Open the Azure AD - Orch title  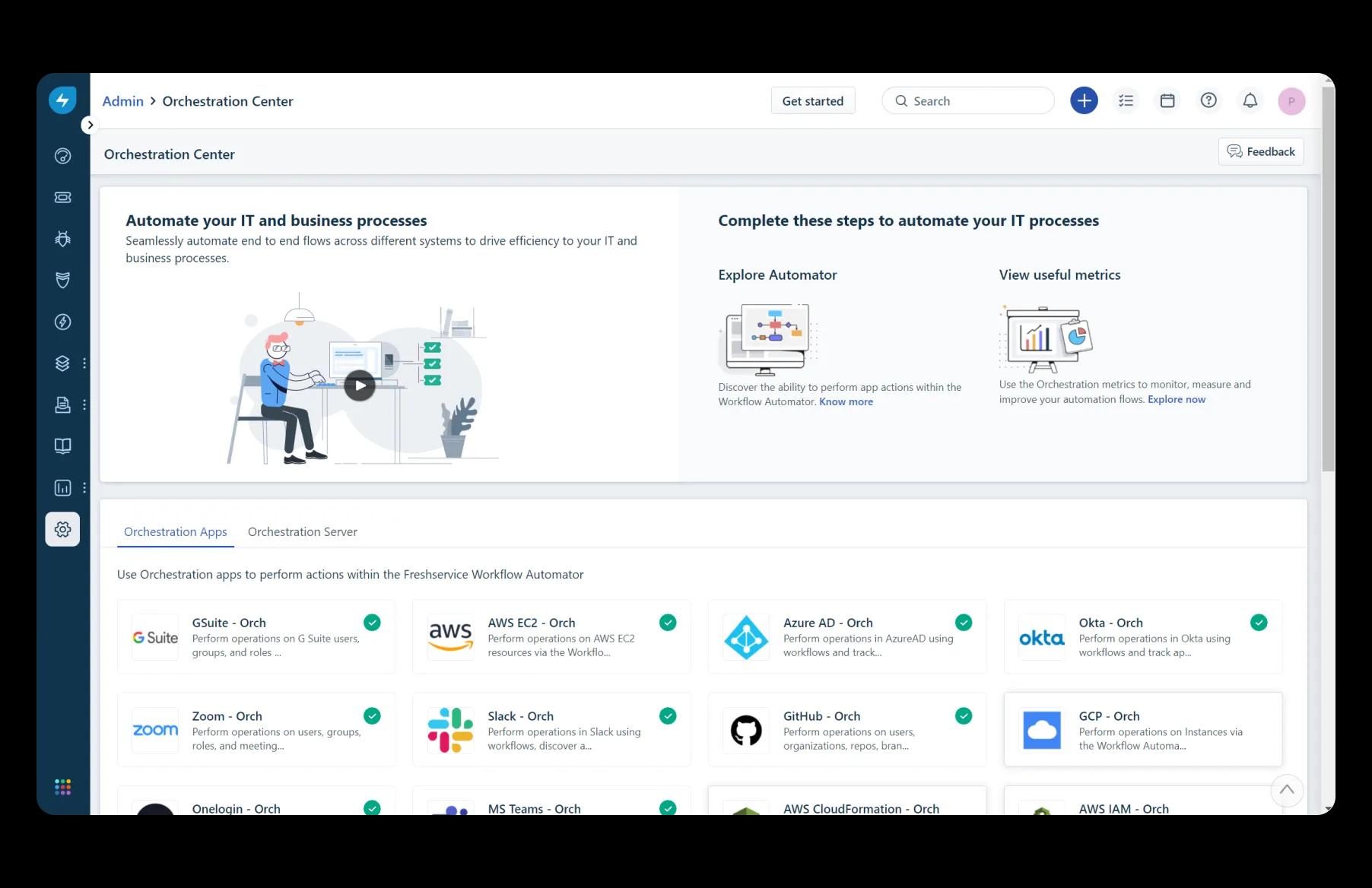coord(828,623)
